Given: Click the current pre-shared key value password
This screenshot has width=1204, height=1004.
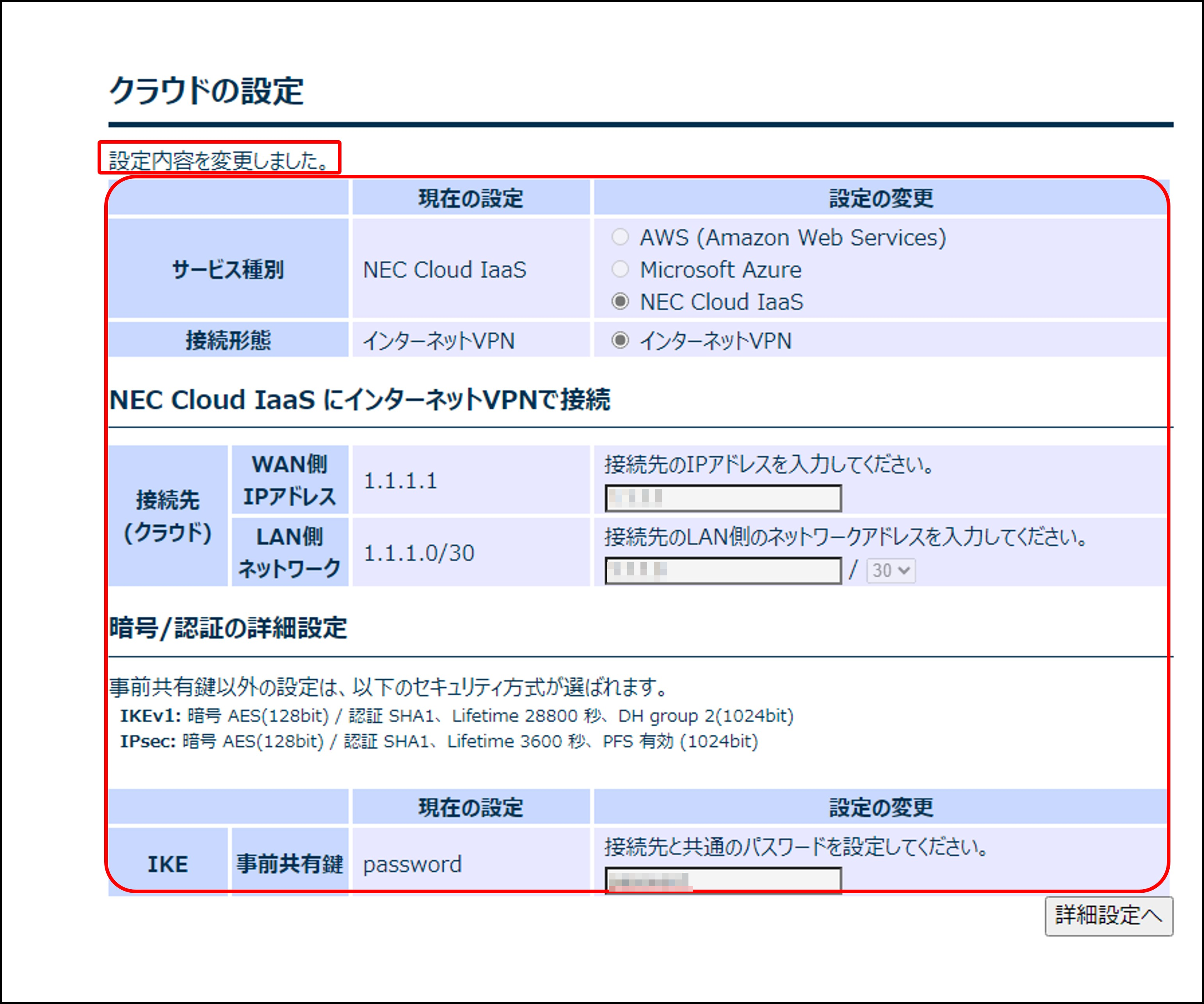Looking at the screenshot, I should (x=412, y=864).
